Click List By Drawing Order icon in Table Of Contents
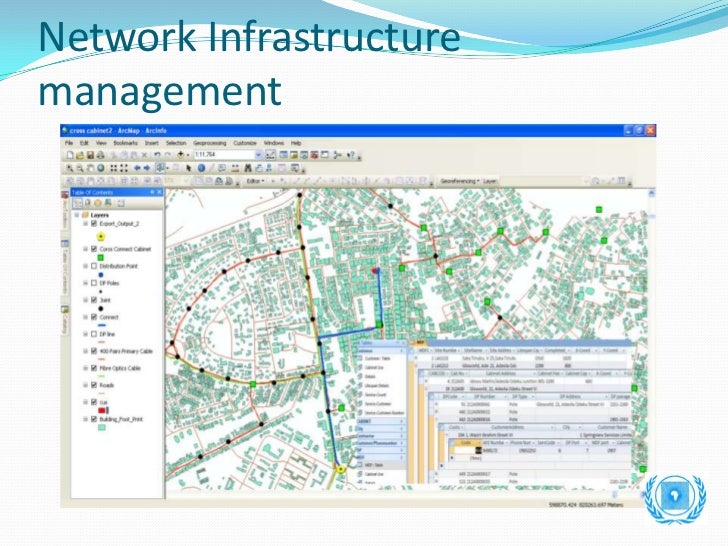The image size is (728, 546). pos(78,203)
